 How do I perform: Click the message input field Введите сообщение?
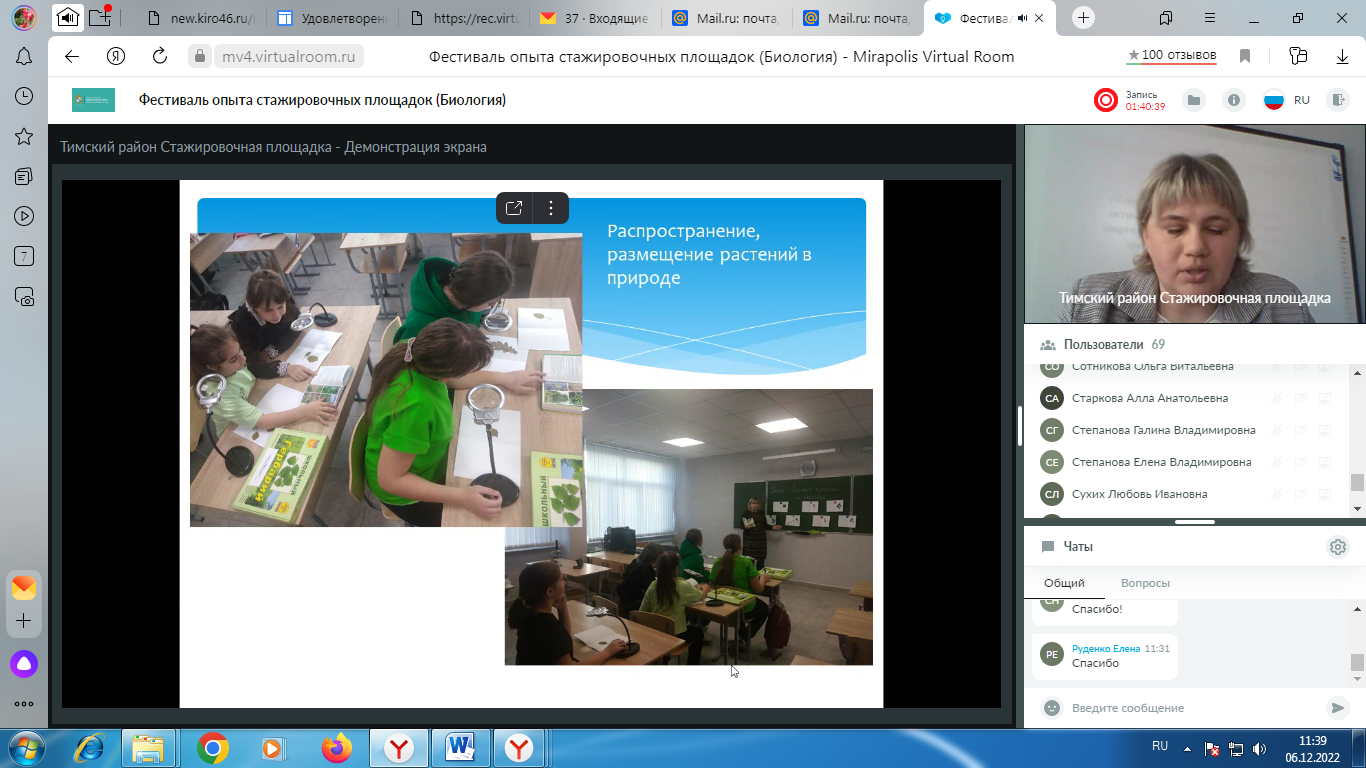coord(1194,708)
